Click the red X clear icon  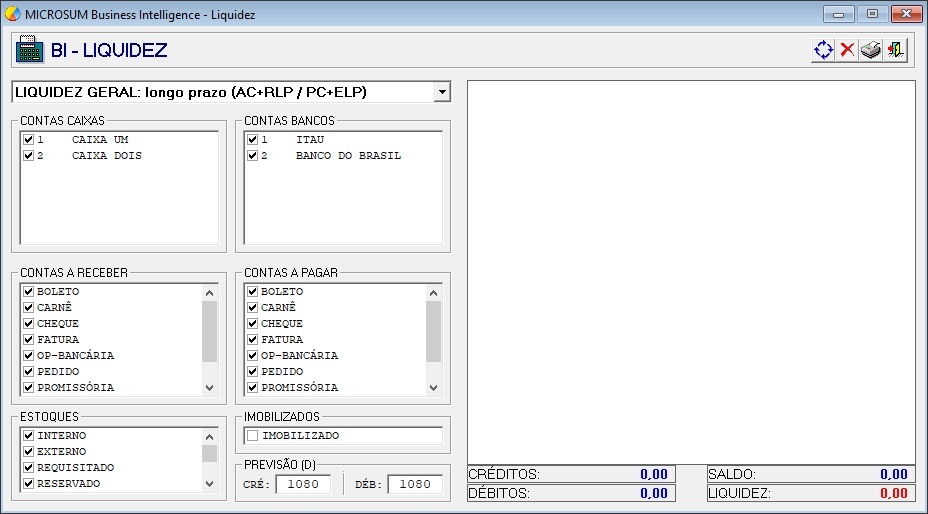[847, 50]
